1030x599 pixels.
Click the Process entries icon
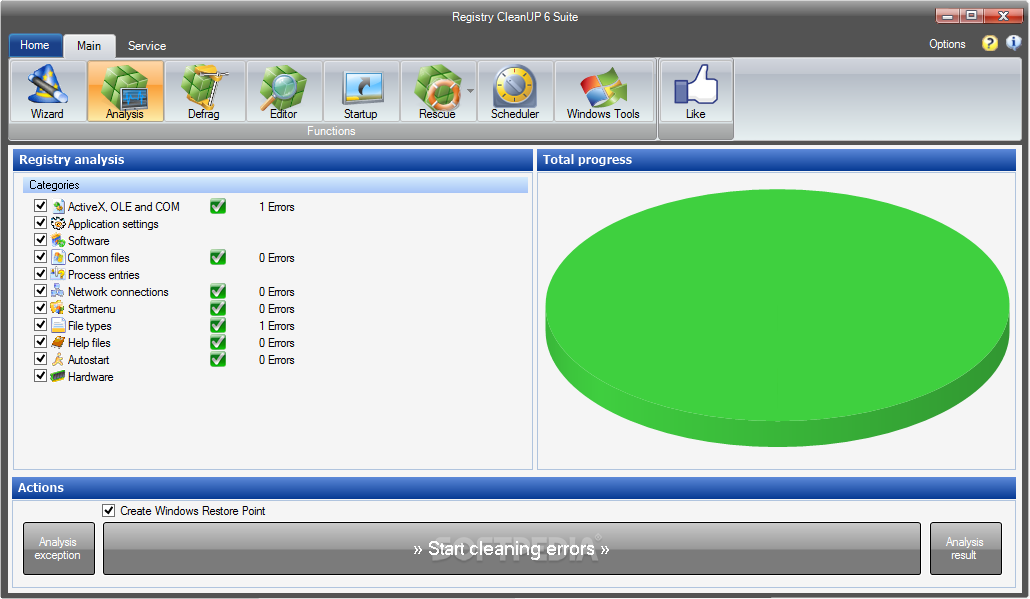tap(58, 275)
